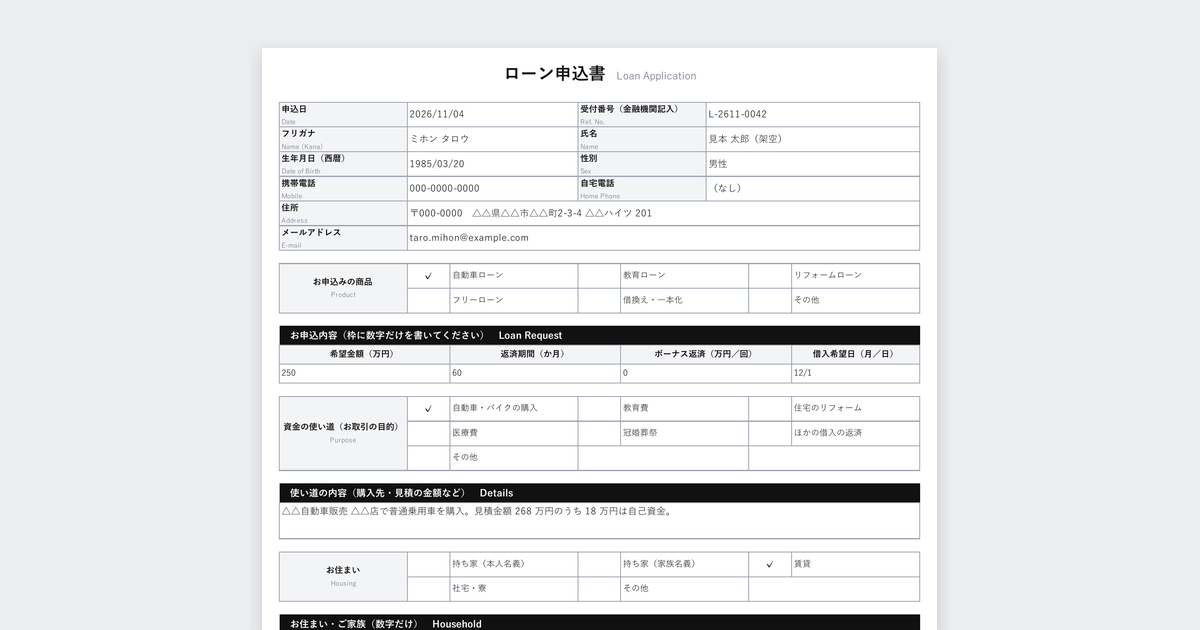Check the 教育費 purpose box
Viewport: 1200px width, 630px height.
pyautogui.click(x=599, y=409)
